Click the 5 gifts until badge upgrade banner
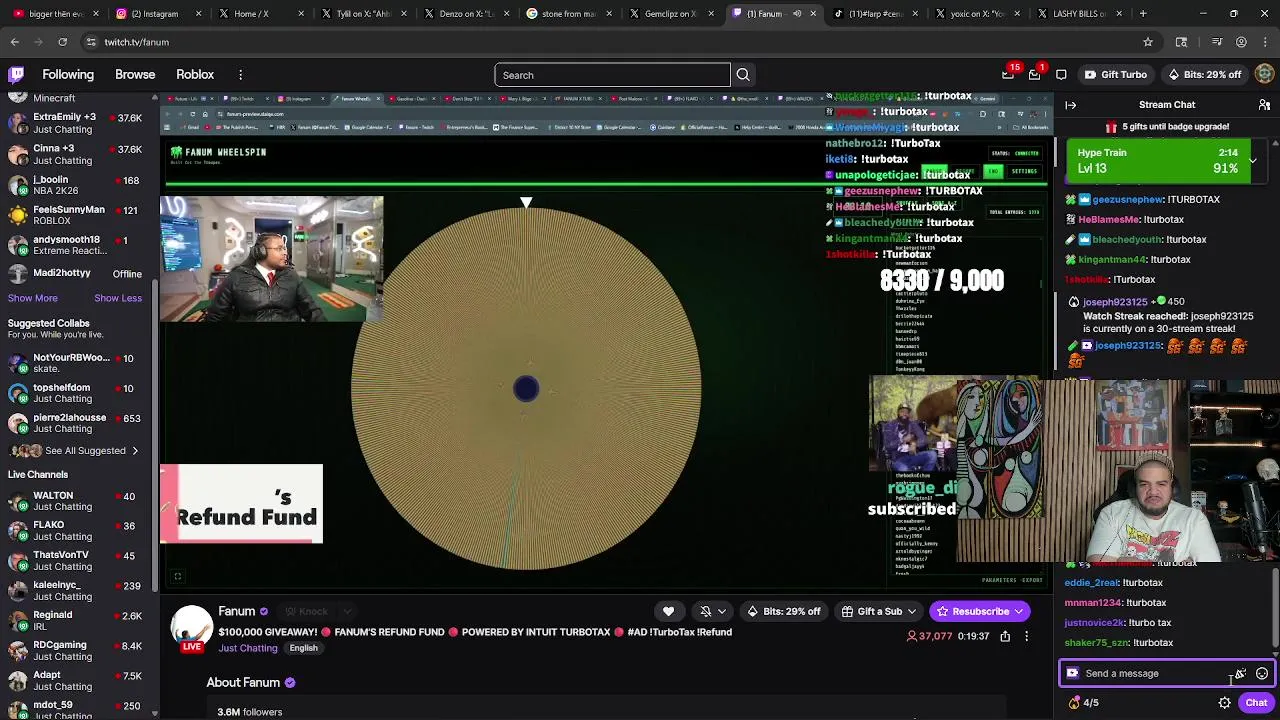 point(1166,127)
